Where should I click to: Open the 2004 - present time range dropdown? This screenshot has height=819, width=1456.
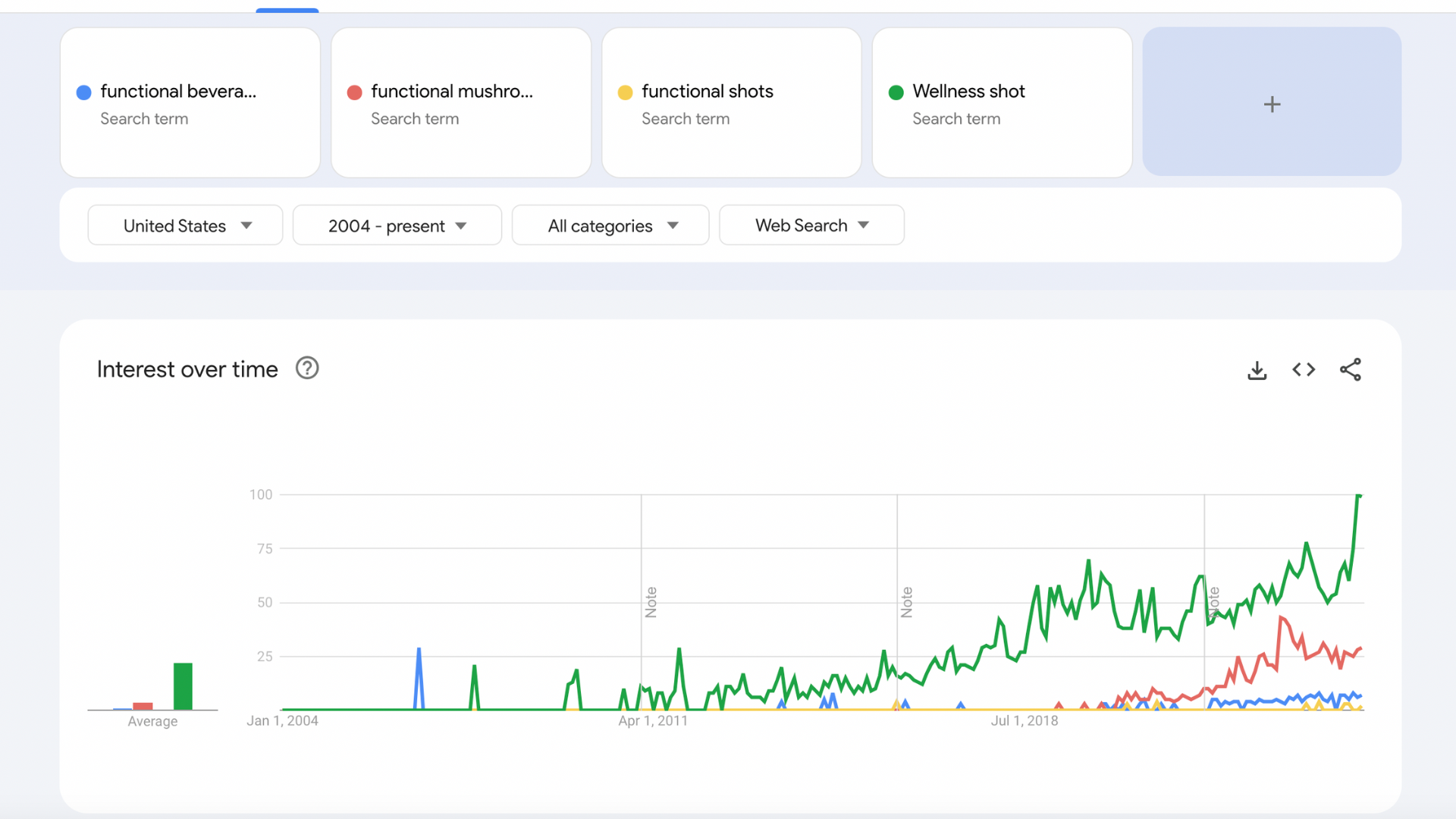click(397, 225)
